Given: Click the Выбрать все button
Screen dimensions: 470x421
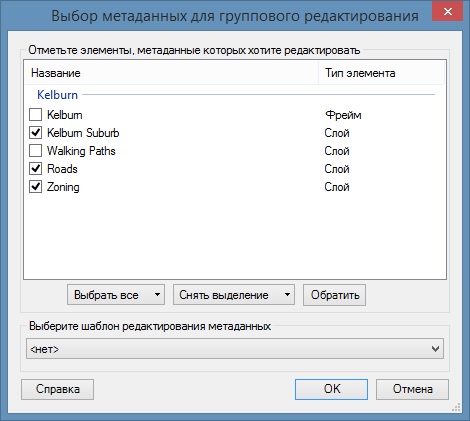Looking at the screenshot, I should pos(109,295).
